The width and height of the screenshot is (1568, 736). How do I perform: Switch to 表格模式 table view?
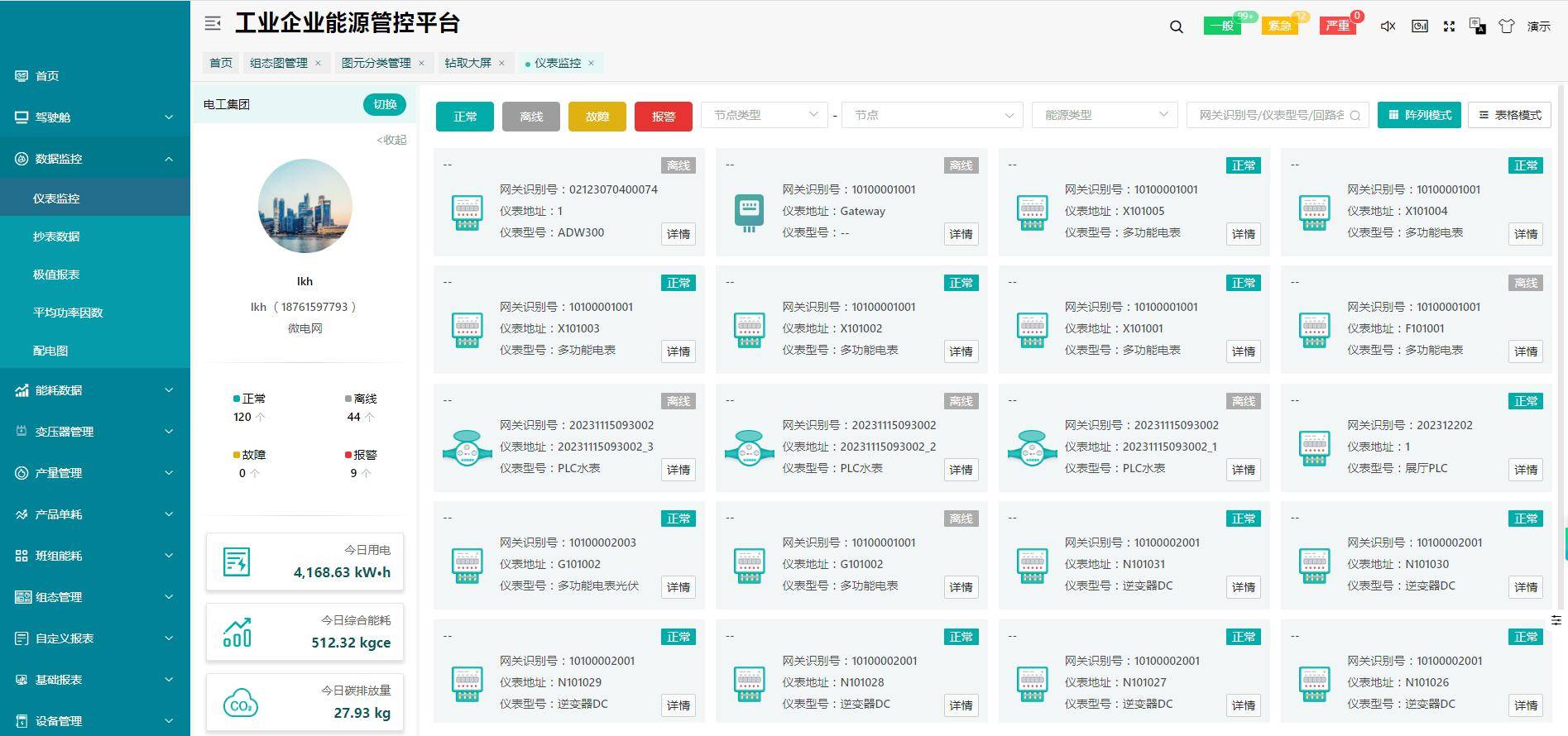(x=1510, y=115)
